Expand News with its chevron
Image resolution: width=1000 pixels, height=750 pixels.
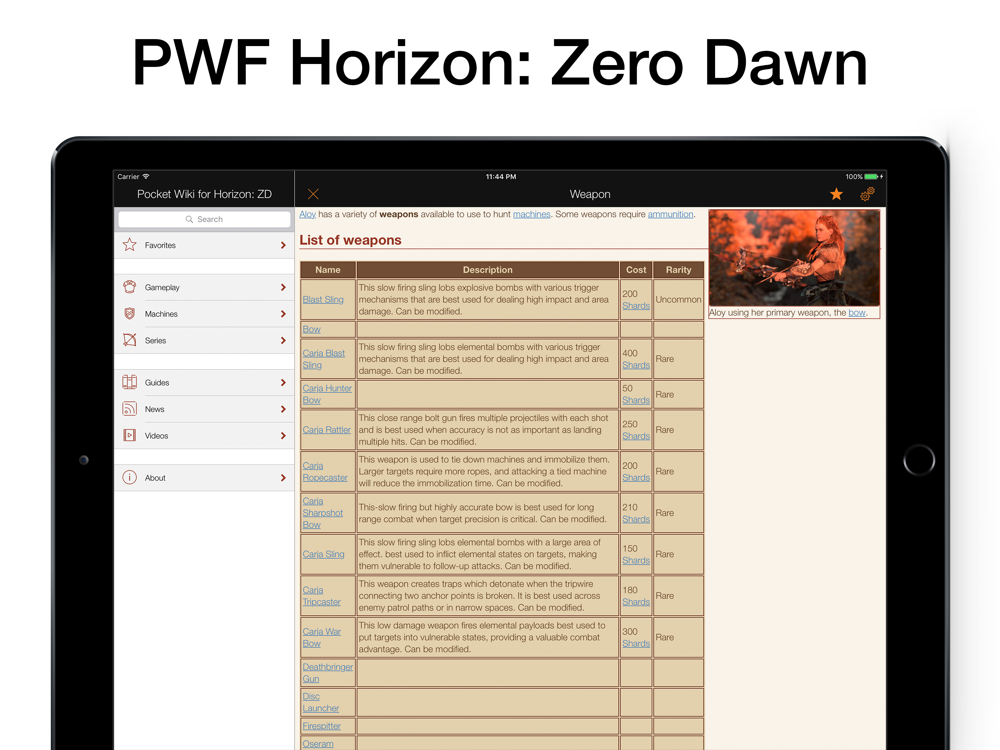283,409
